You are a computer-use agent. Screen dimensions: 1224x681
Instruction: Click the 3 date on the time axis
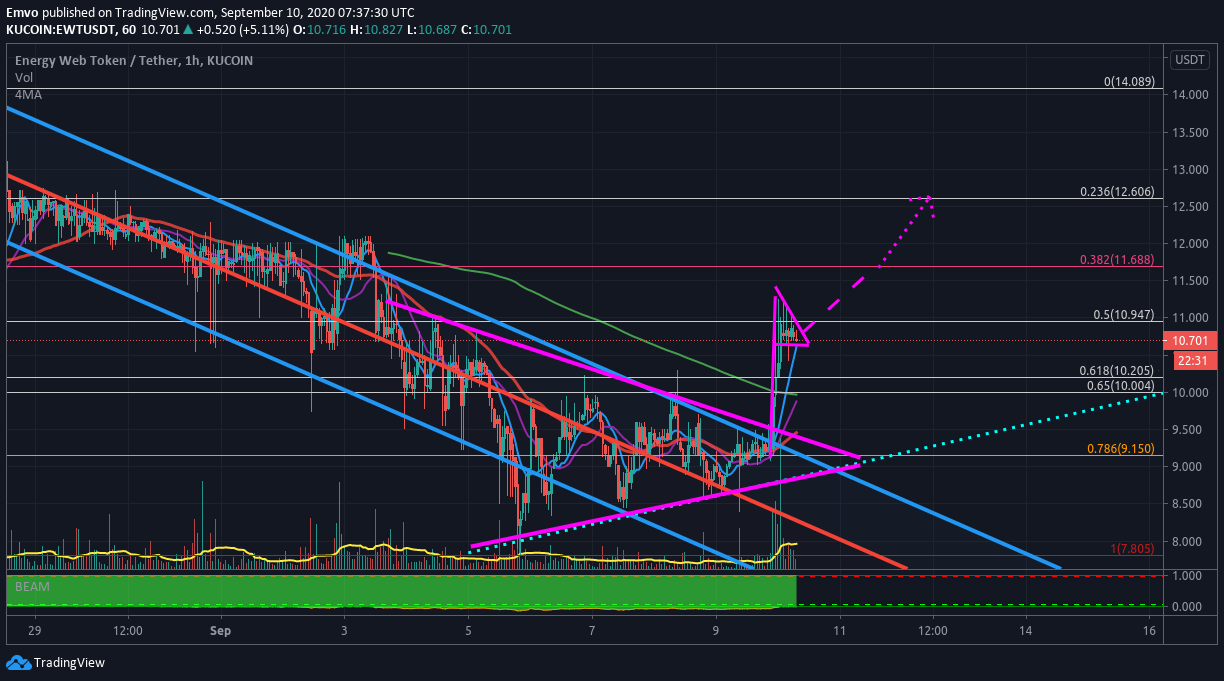click(344, 631)
